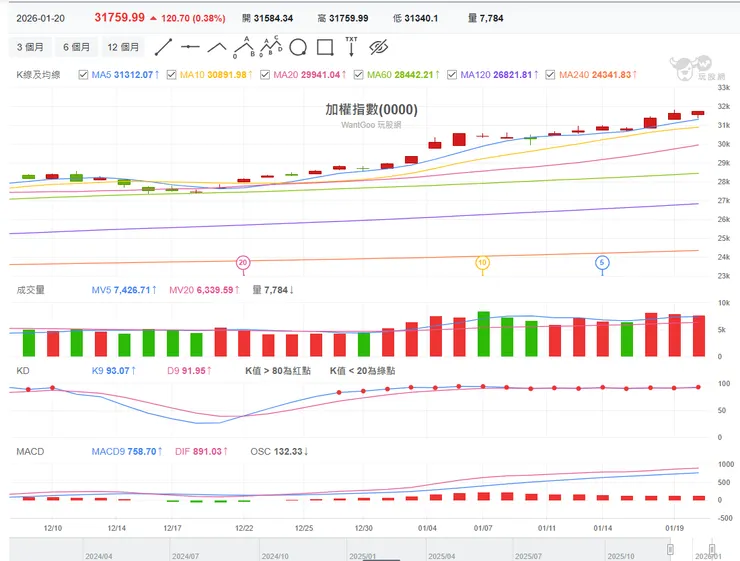Toggle the MA20 moving average checkbox
The image size is (740, 561).
click(265, 75)
